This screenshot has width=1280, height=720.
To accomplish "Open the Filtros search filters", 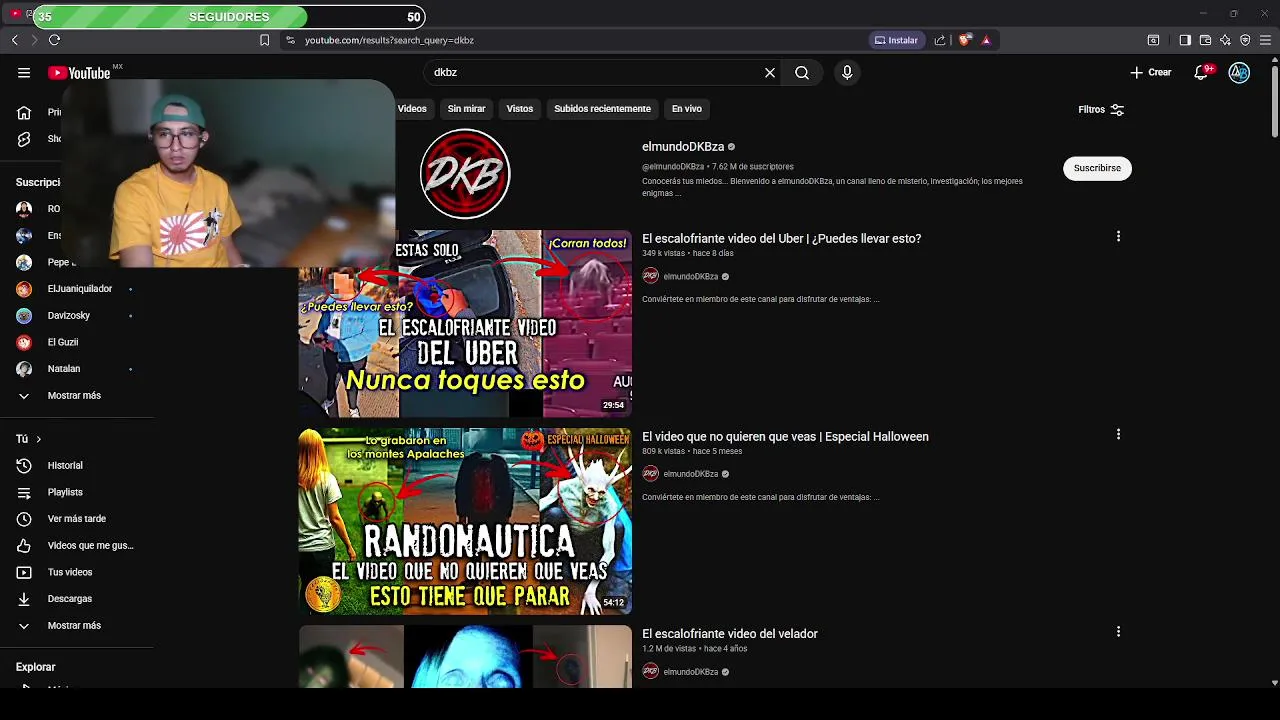I will click(x=1101, y=110).
